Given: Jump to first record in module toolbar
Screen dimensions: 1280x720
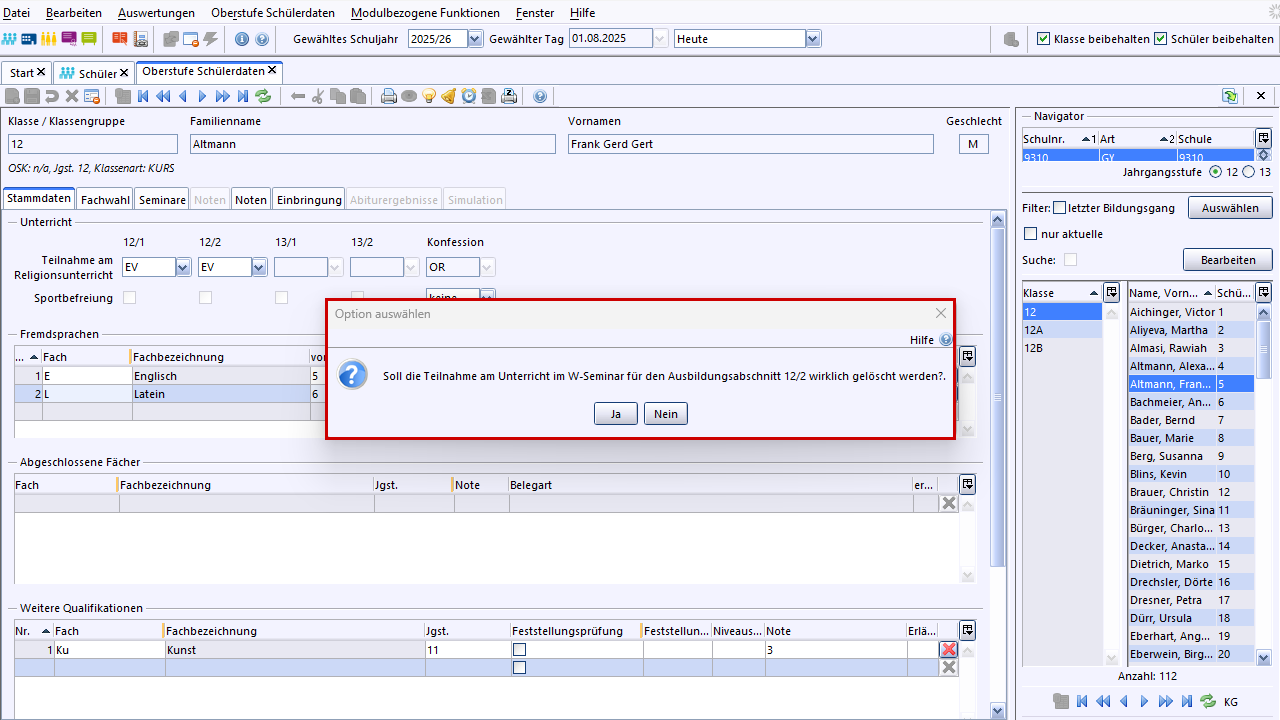Looking at the screenshot, I should point(143,96).
